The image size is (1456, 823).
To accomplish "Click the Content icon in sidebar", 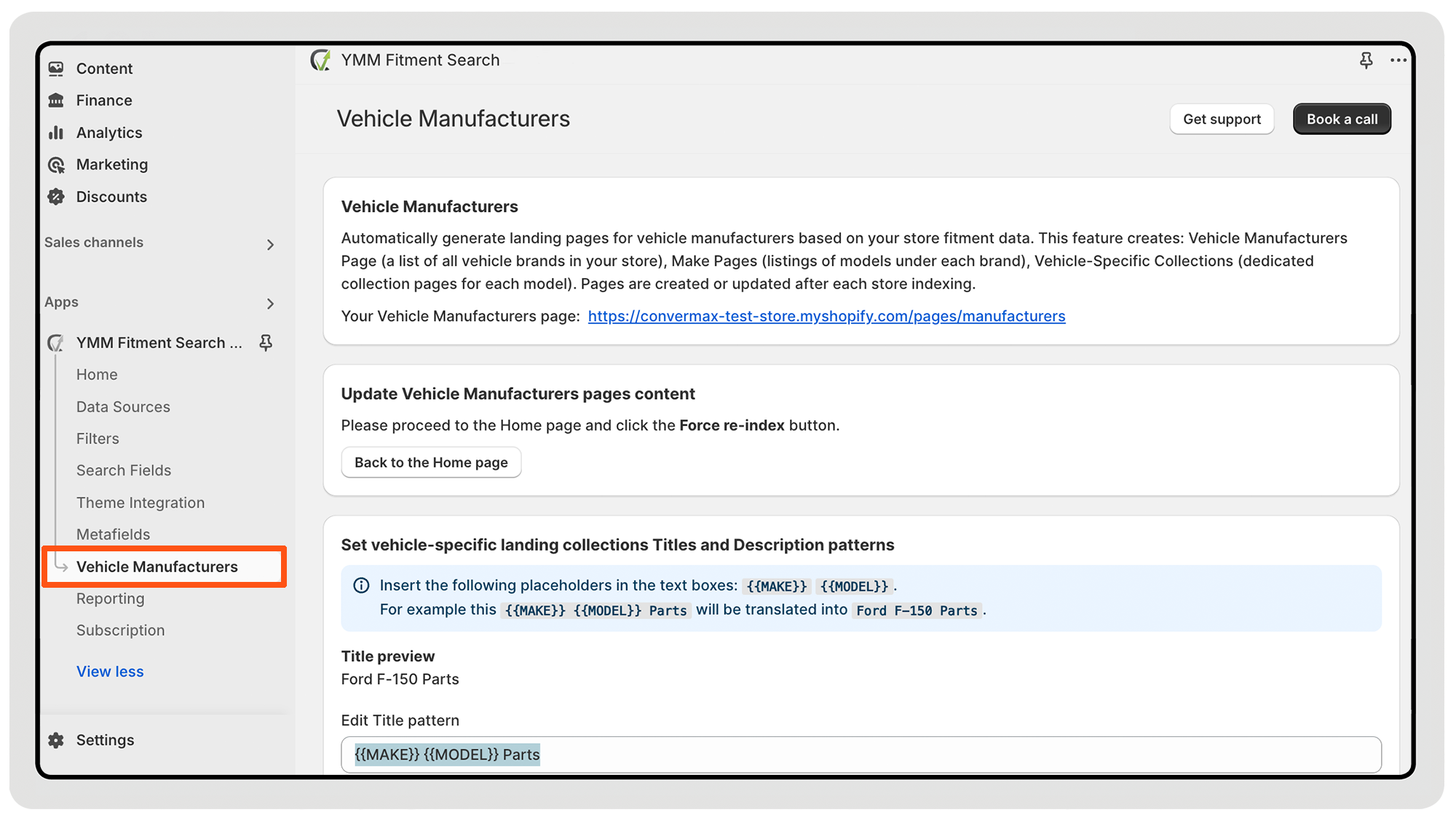I will (x=56, y=68).
